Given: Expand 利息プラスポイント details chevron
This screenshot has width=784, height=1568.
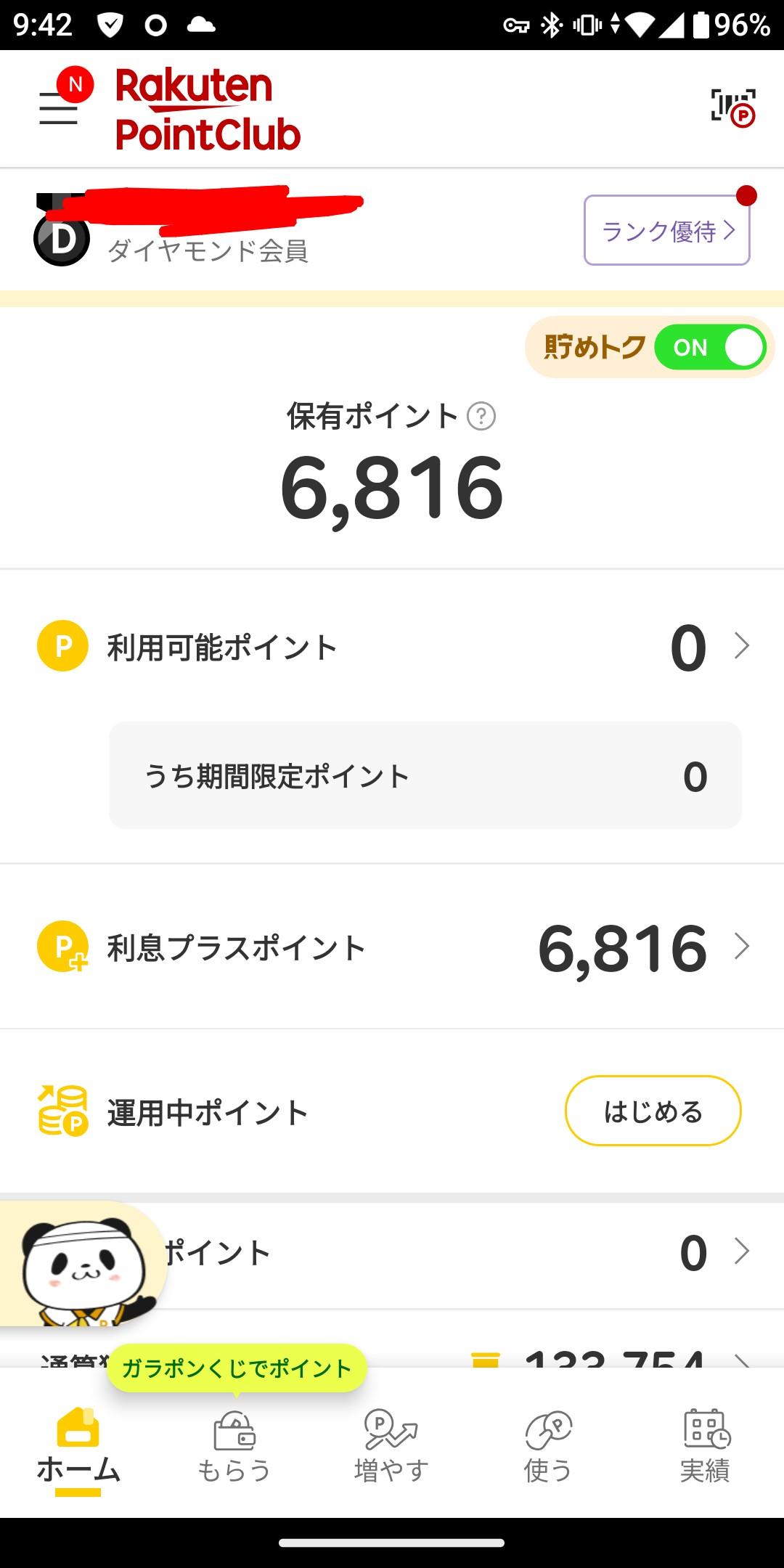Looking at the screenshot, I should [x=741, y=947].
